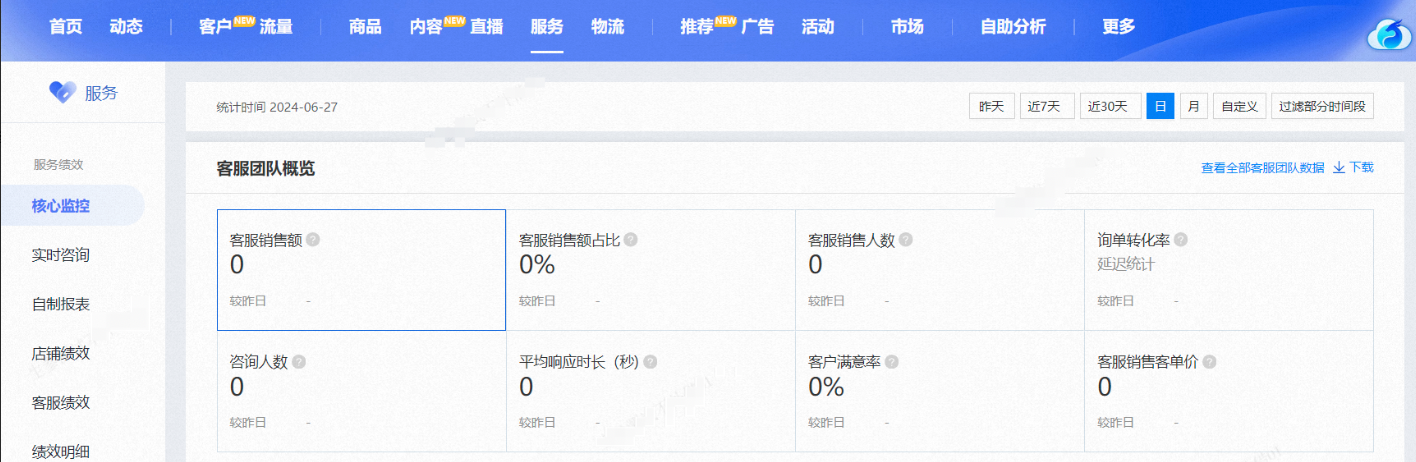1416x462 pixels.
Task: Select the 客服销售额 metric card
Action: coord(361,270)
